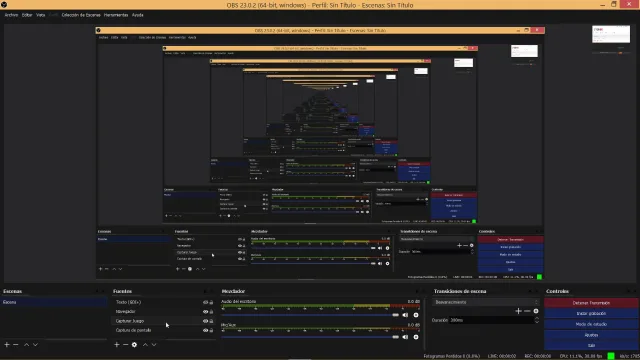
Task: Click the Detener Transmisión button
Action: (591, 303)
